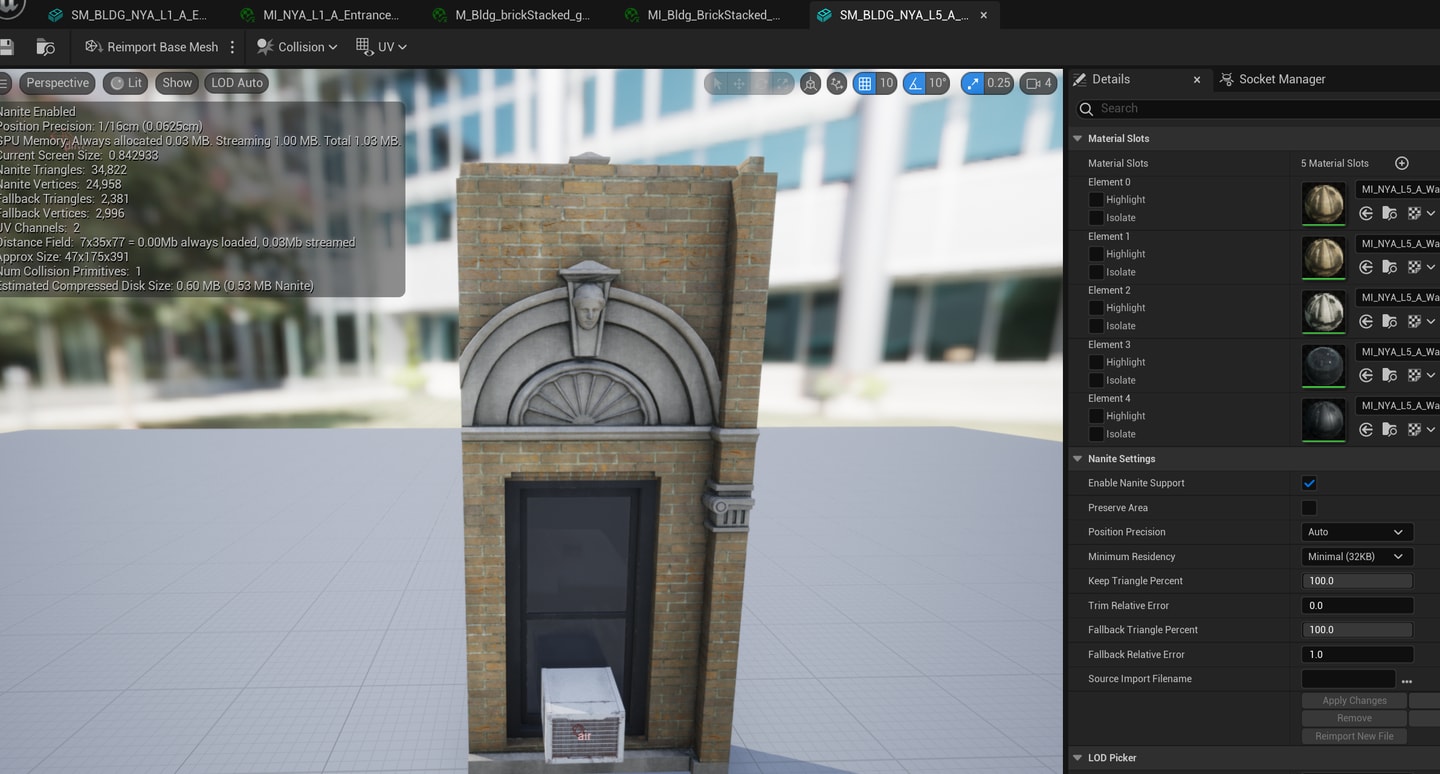Close the Details panel tab
This screenshot has height=774, width=1440.
click(1197, 80)
